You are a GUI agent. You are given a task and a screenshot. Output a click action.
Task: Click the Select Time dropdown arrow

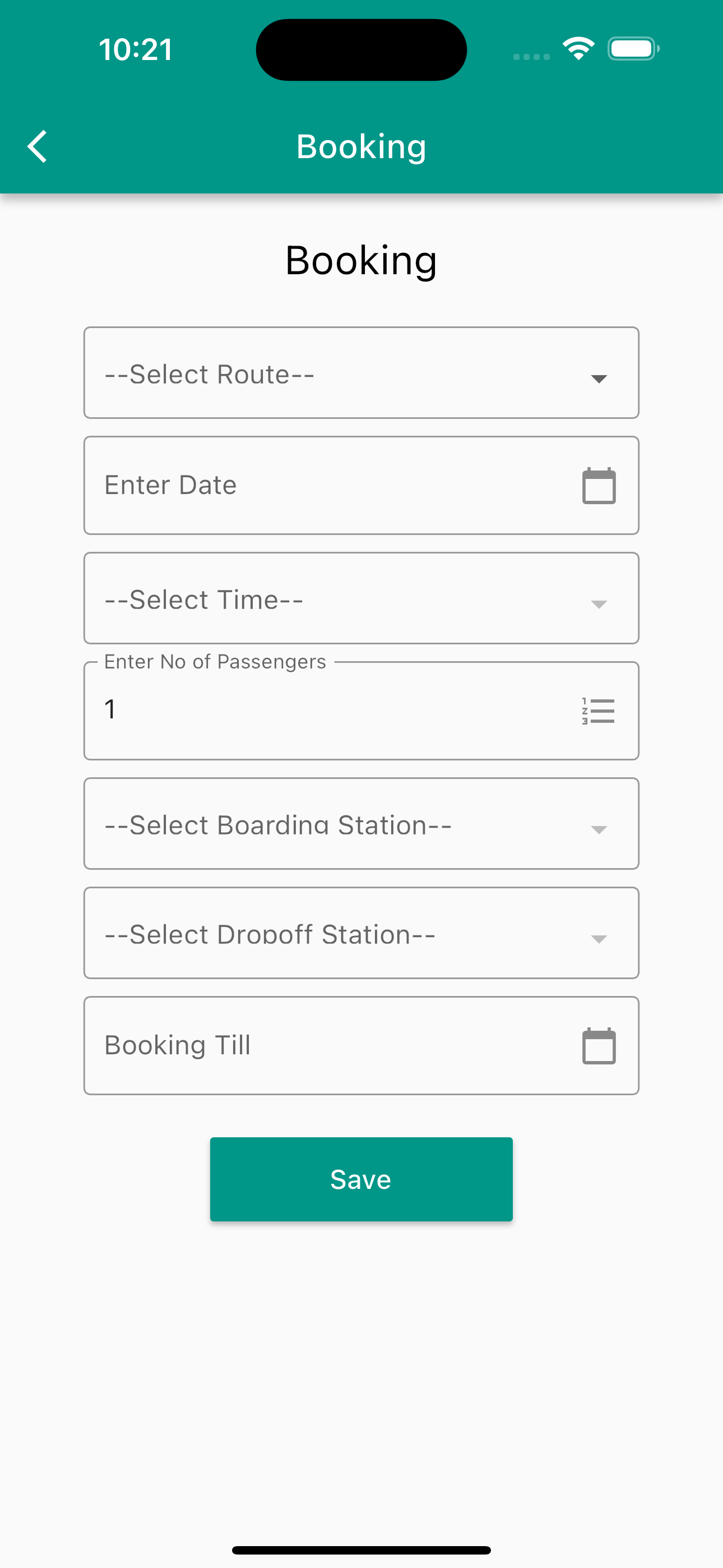tap(599, 604)
